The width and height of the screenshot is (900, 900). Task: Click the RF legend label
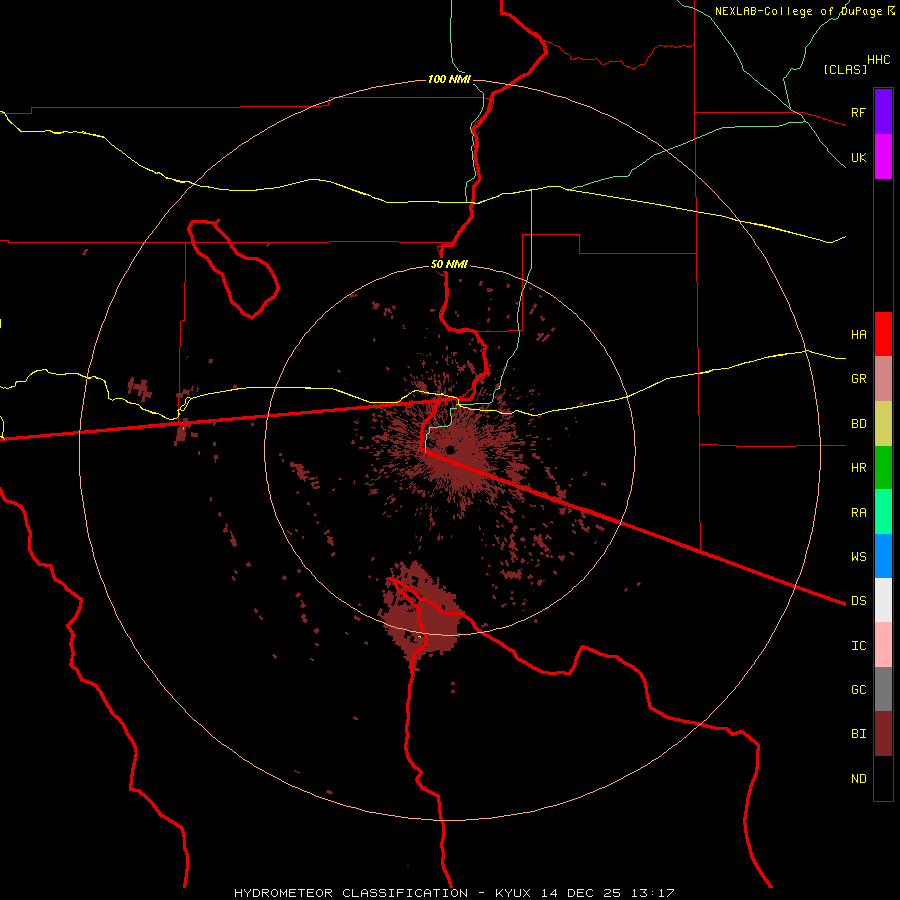click(x=858, y=112)
